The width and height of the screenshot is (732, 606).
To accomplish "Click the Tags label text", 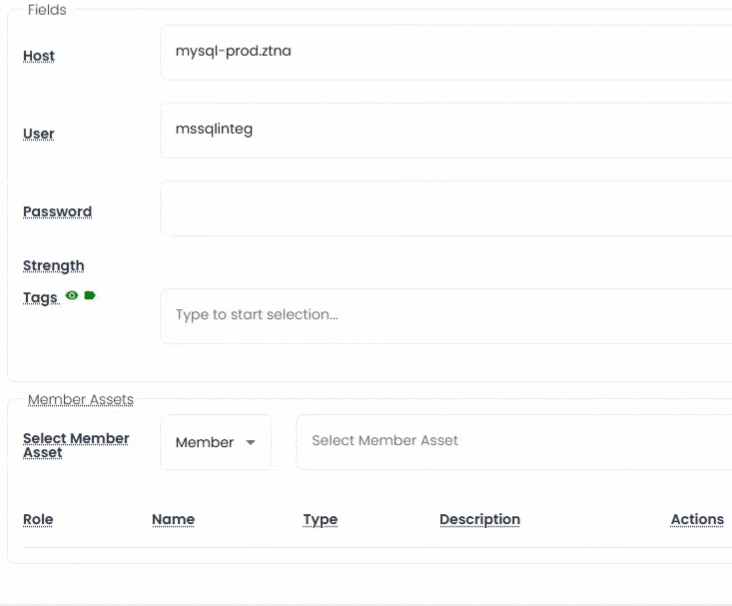I will click(40, 298).
